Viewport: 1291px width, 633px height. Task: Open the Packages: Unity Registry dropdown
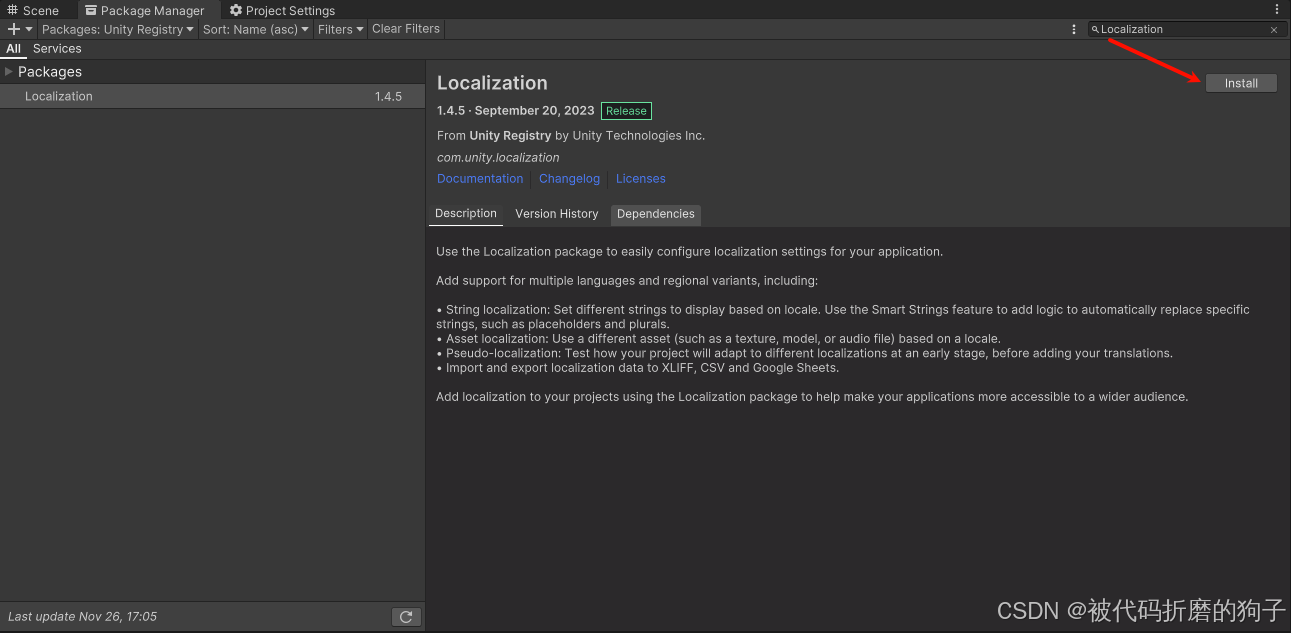point(118,29)
